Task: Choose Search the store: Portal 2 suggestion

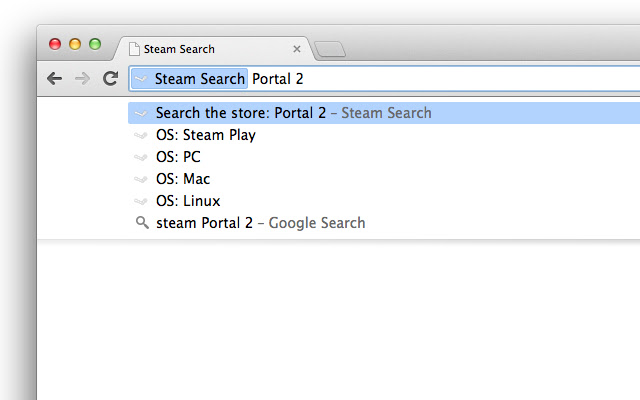Action: pos(293,113)
